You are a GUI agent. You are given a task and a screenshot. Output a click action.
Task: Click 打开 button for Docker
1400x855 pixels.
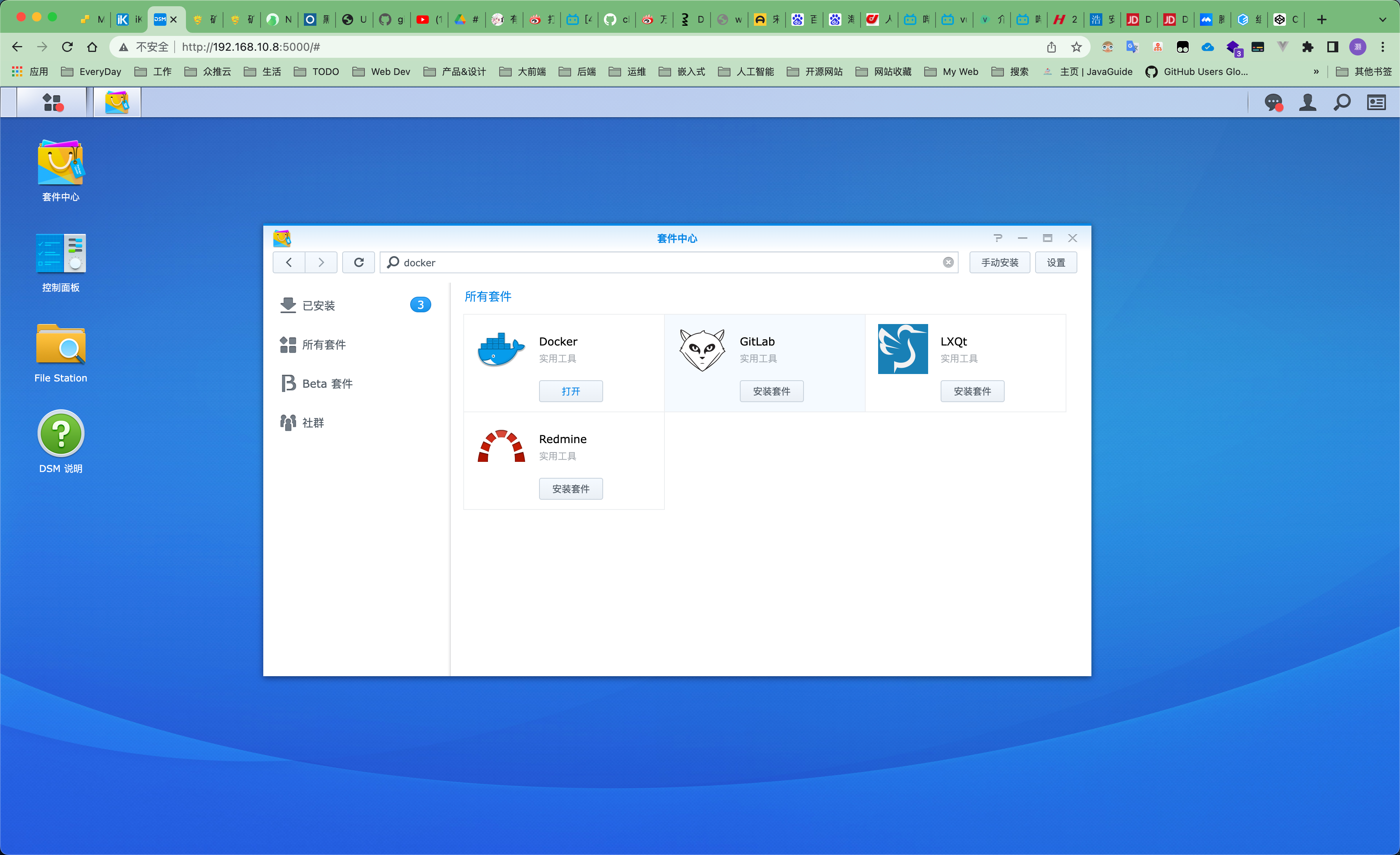point(570,391)
